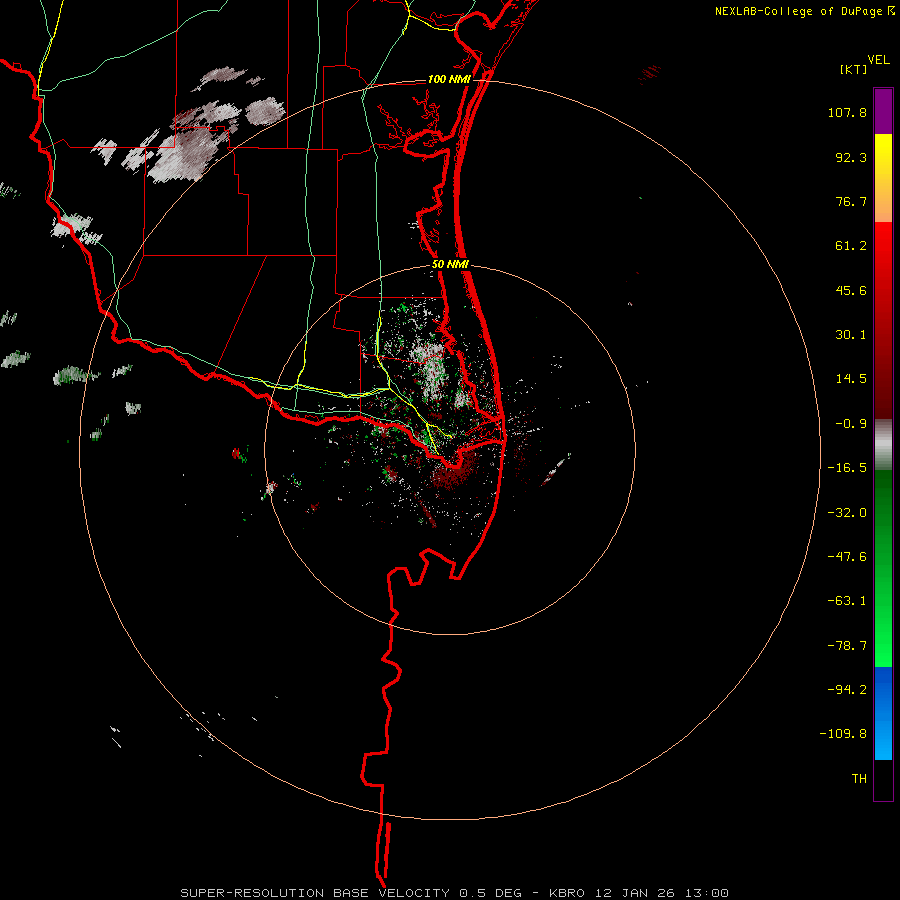
Task: Click the blue segment of velocity color bar
Action: click(x=883, y=713)
